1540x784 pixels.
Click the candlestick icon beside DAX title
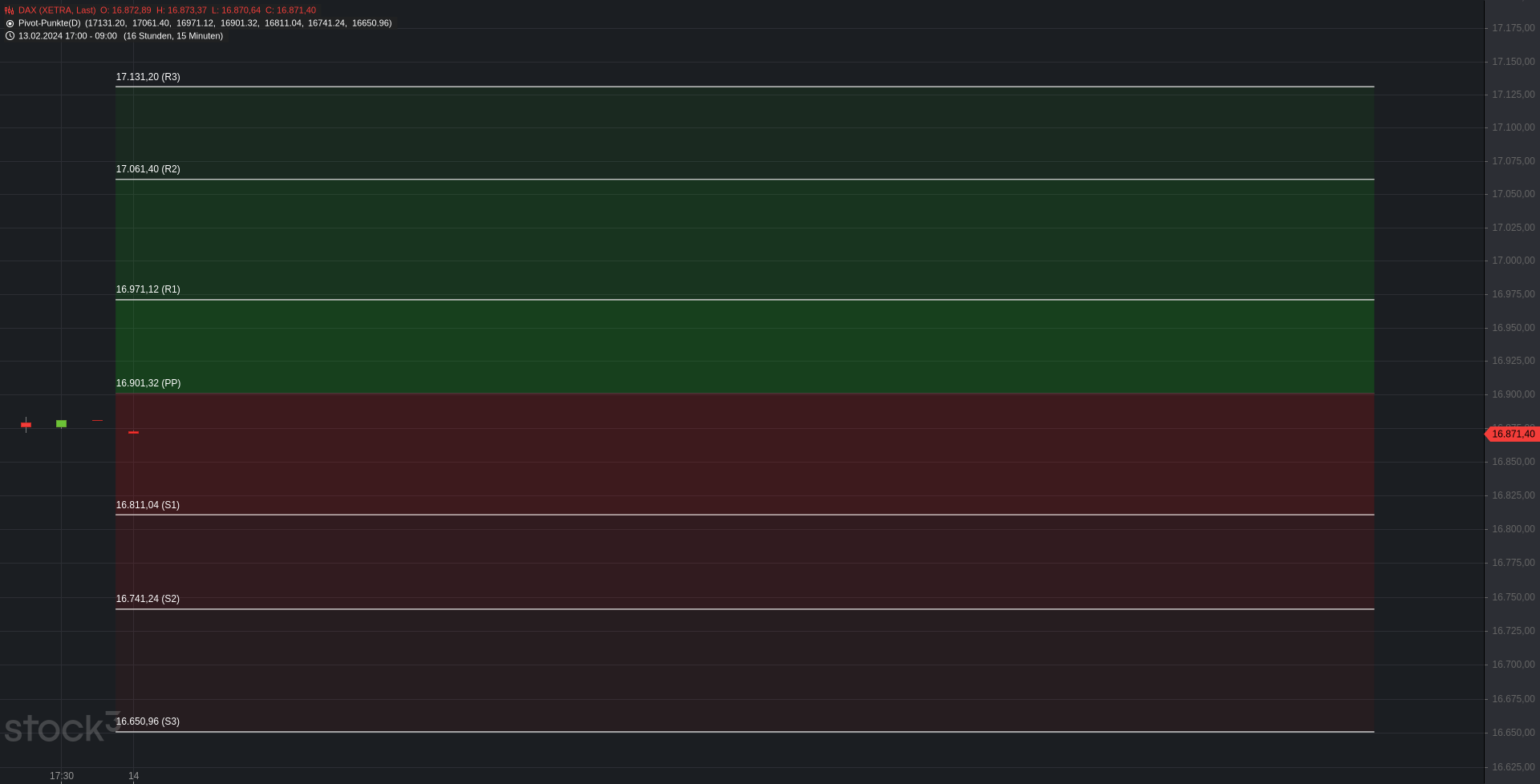(10, 10)
